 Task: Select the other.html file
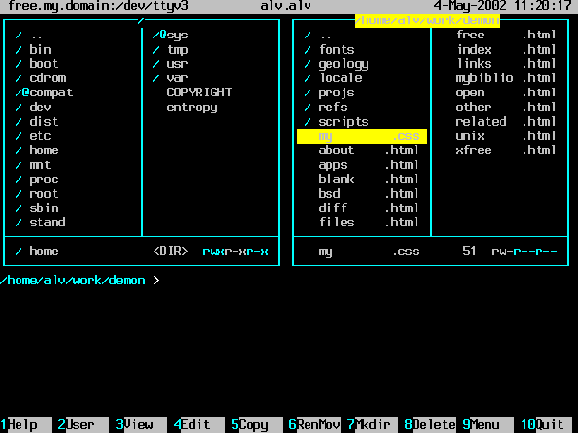[x=506, y=107]
